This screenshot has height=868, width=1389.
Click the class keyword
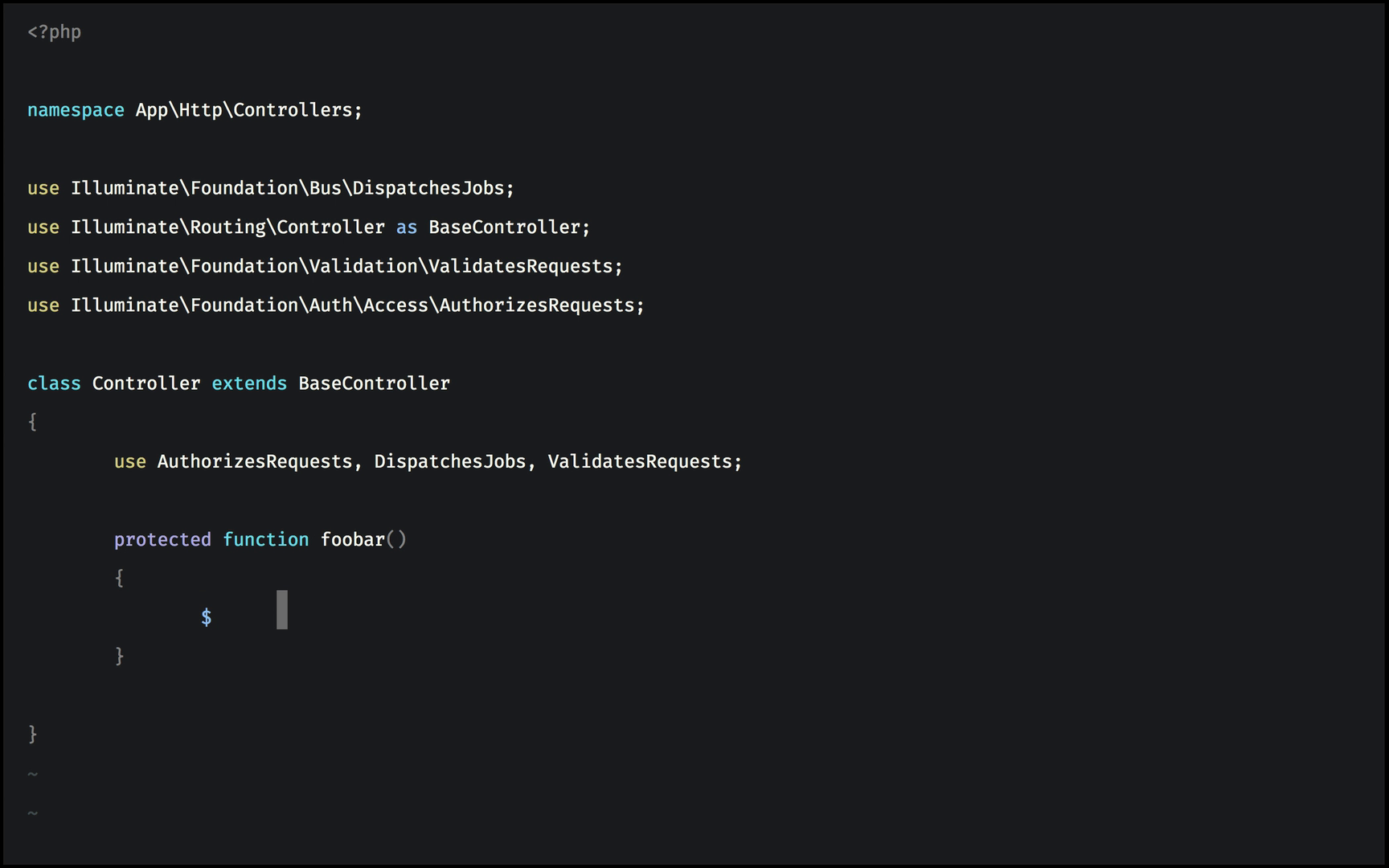[x=54, y=383]
